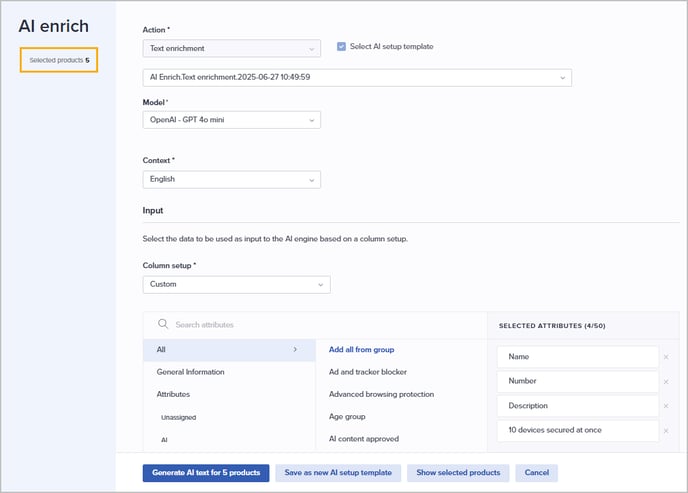Click the Selected products 5 indicator
This screenshot has width=688, height=493.
point(59,60)
